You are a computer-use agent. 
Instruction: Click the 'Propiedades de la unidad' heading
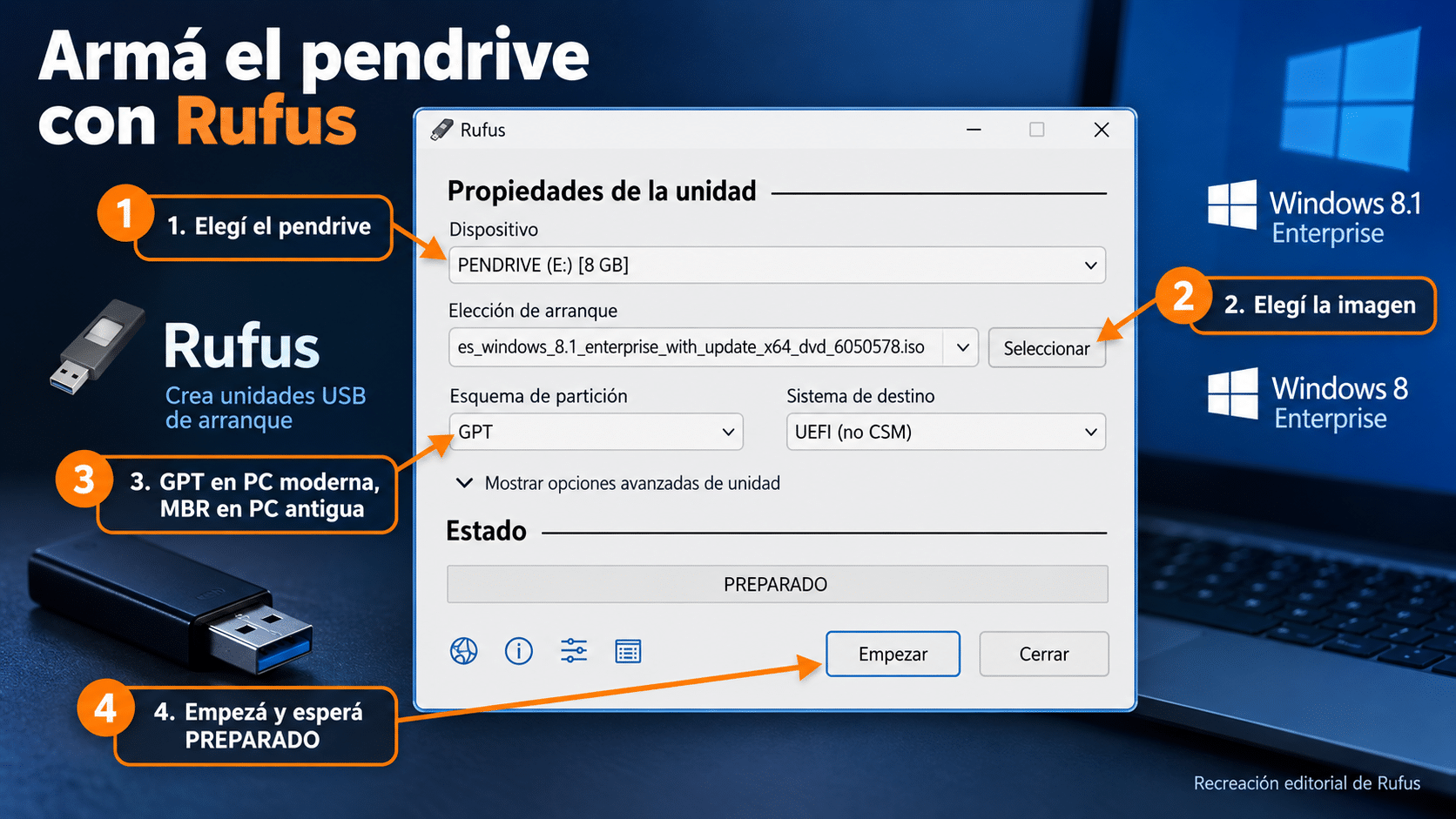[x=602, y=191]
